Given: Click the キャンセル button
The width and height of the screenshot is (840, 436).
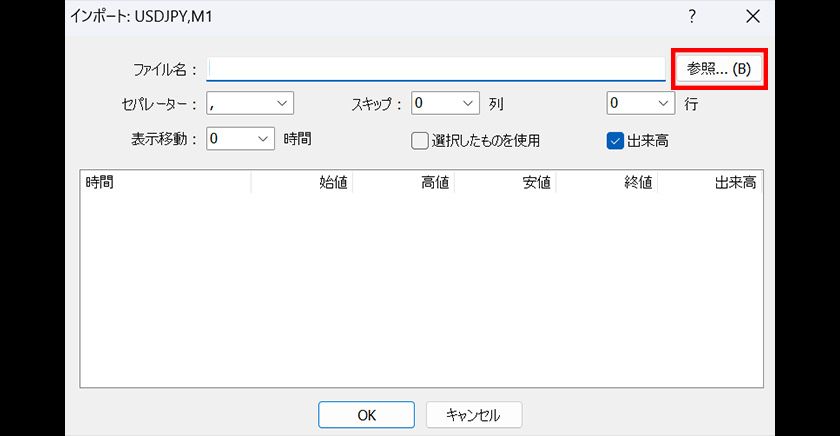Looking at the screenshot, I should [473, 414].
